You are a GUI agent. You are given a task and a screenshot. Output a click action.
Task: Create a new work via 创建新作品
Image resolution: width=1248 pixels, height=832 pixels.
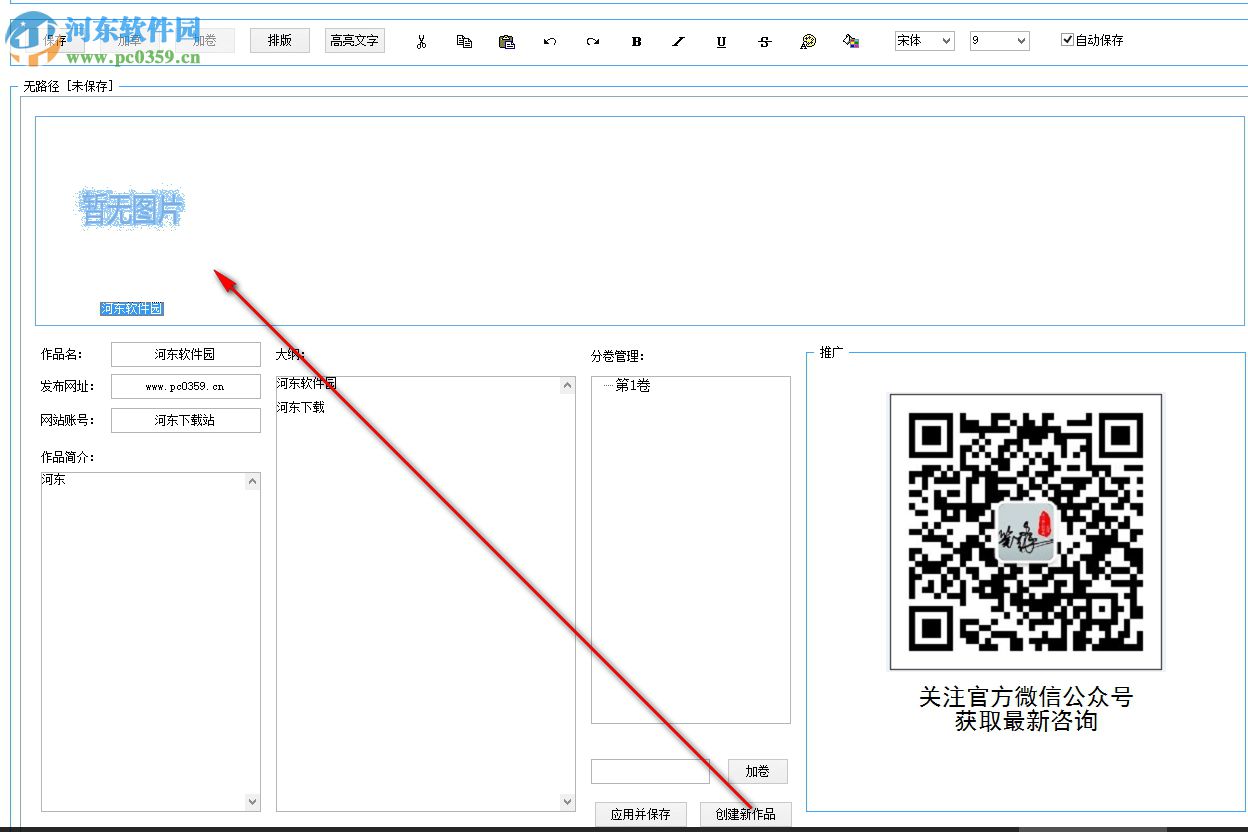745,814
